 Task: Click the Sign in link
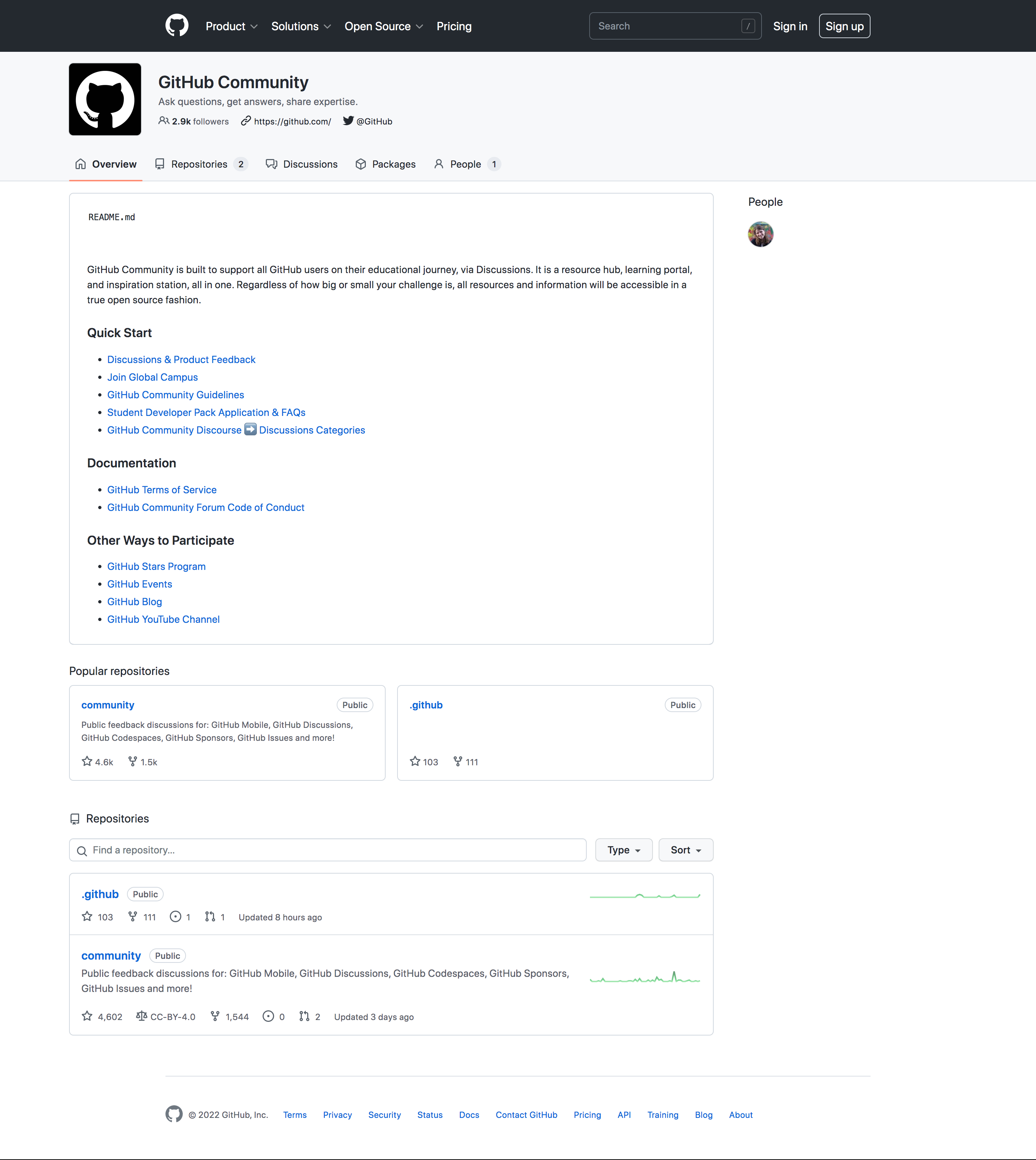pyautogui.click(x=790, y=26)
